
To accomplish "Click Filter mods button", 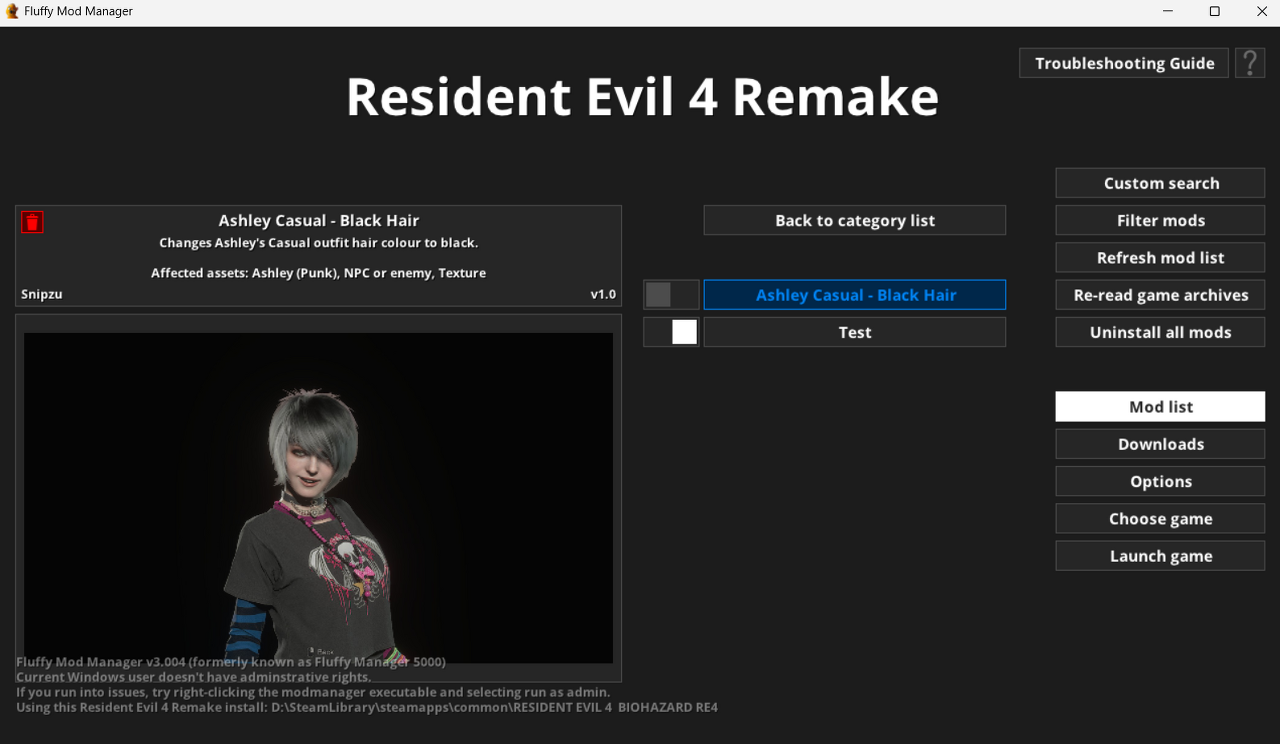I will coord(1160,220).
